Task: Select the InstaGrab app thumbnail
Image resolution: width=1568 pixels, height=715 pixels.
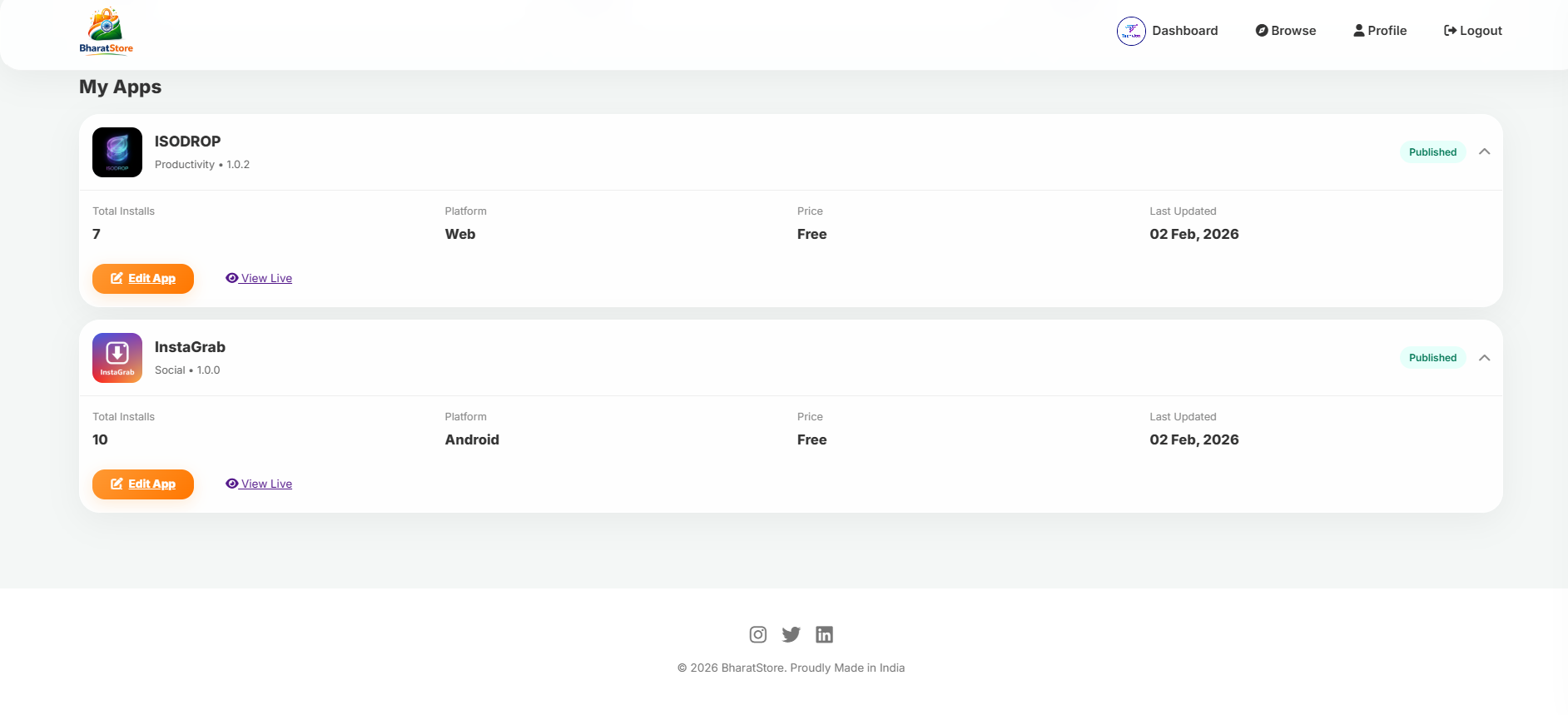Action: pyautogui.click(x=117, y=357)
